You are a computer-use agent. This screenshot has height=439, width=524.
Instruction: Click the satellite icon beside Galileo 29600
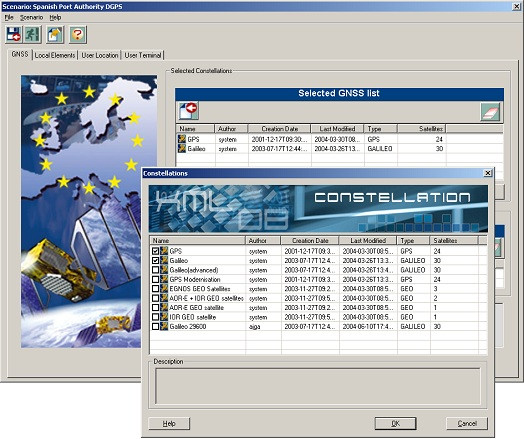click(x=164, y=326)
